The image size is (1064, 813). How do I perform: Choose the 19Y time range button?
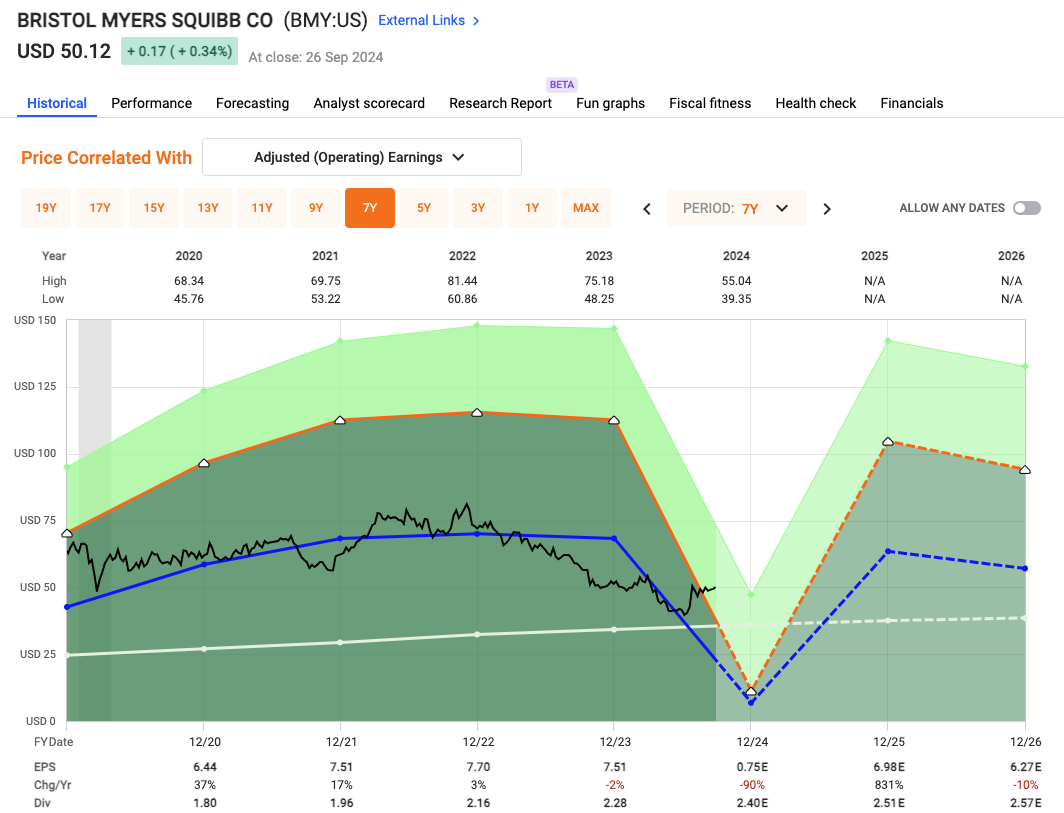point(46,208)
